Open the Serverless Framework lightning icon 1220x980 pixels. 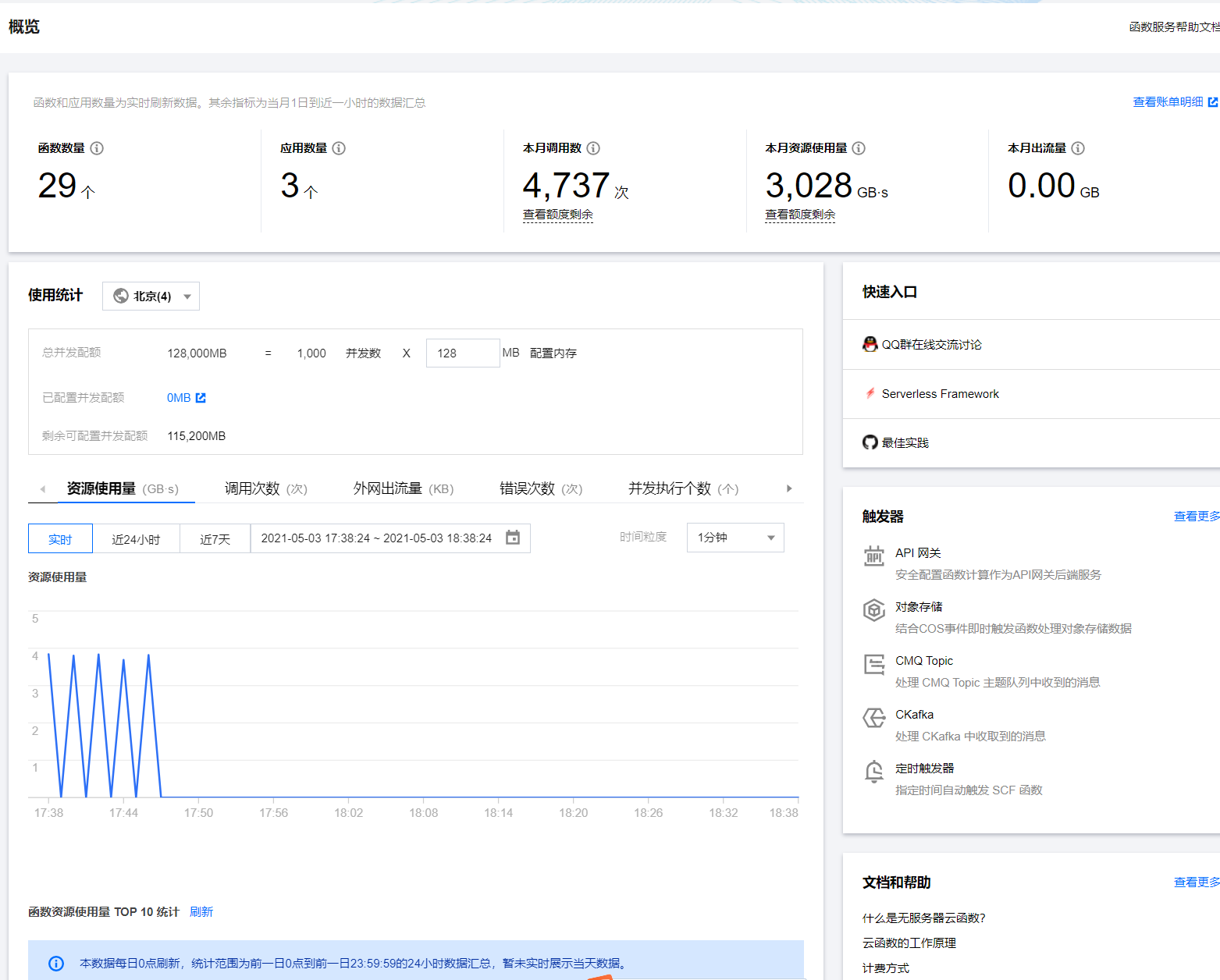pos(870,393)
